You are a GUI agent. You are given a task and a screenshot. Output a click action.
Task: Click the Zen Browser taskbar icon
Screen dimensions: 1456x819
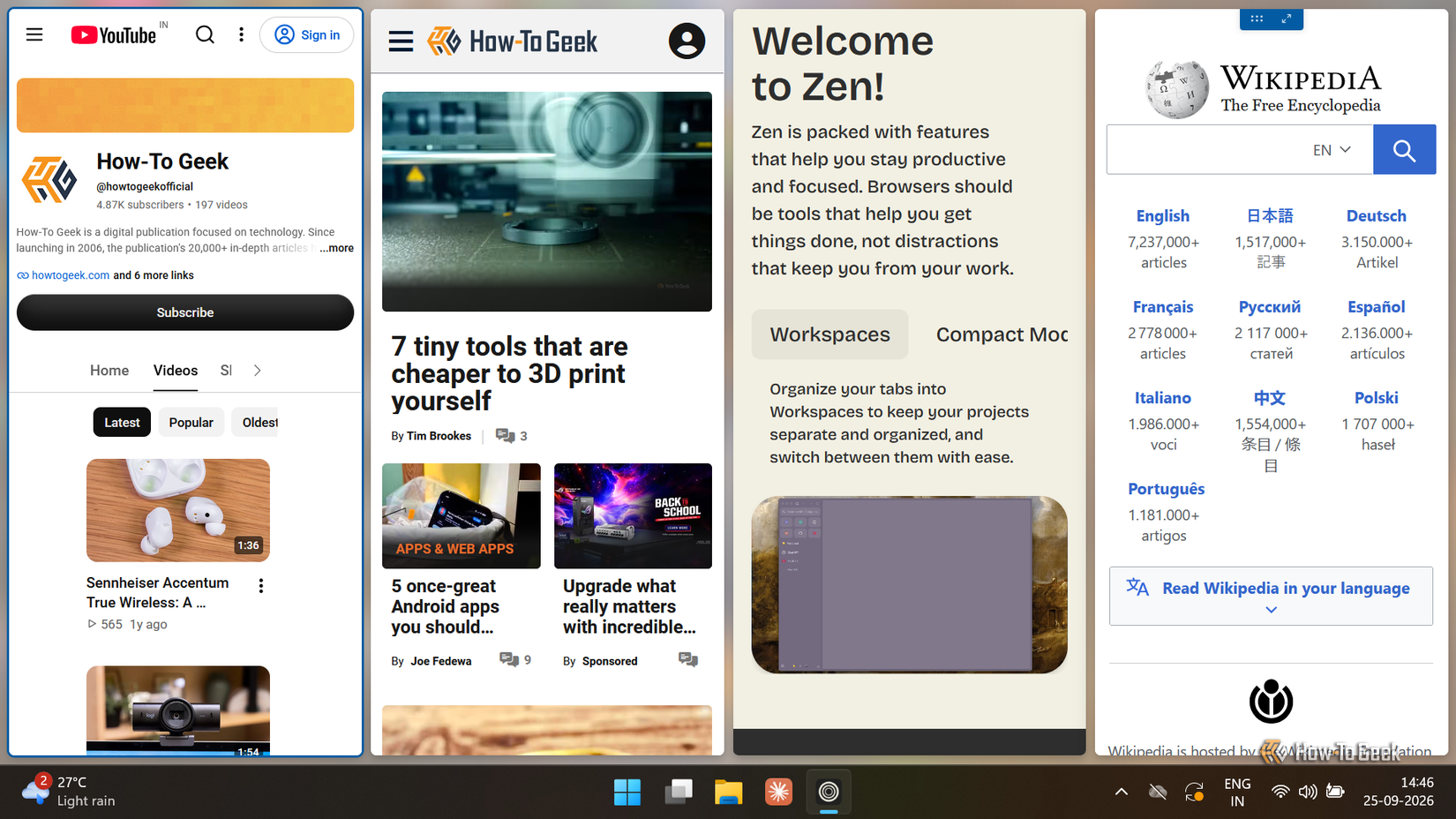pos(829,793)
